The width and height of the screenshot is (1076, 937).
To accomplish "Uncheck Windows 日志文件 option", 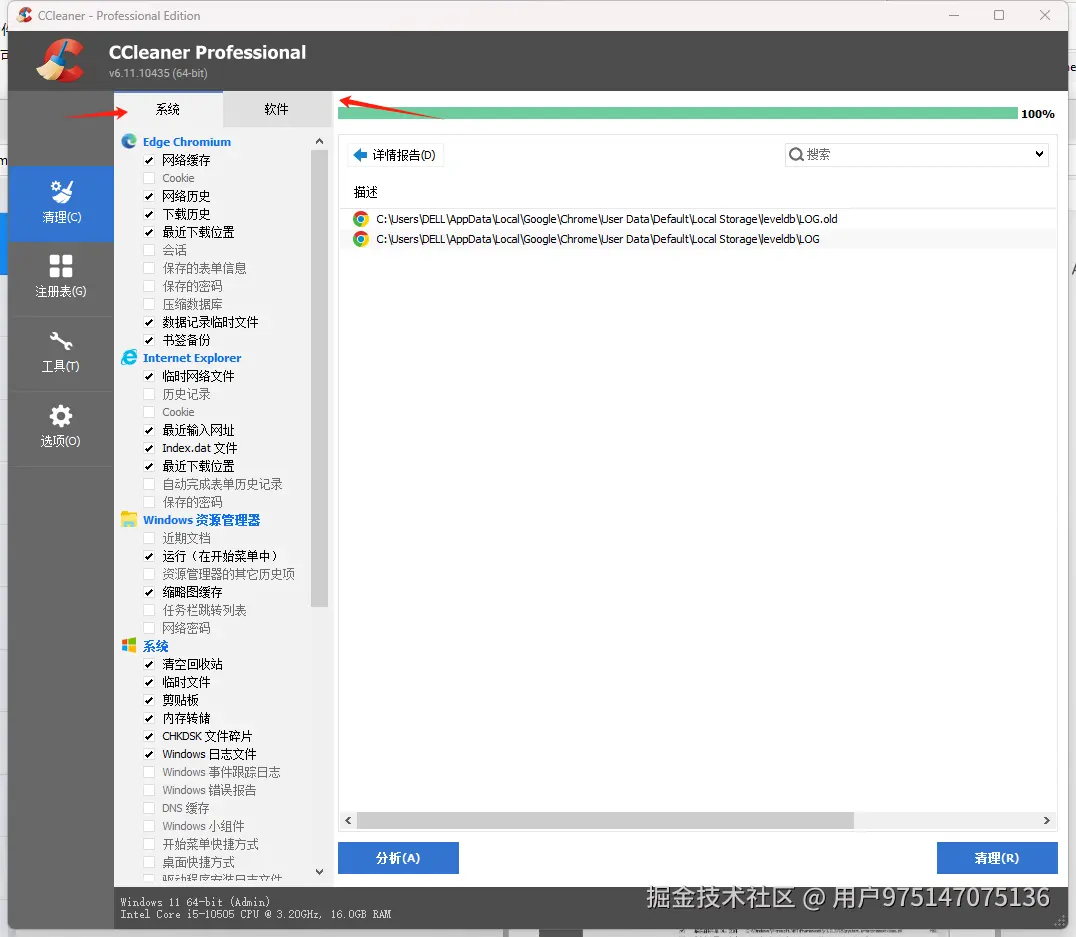I will click(149, 754).
